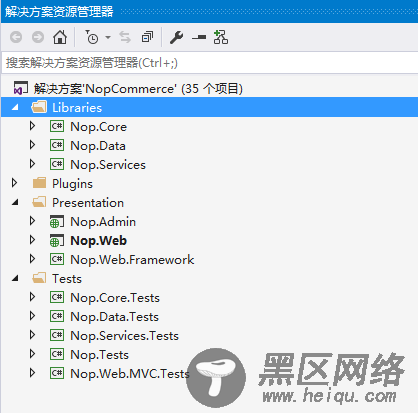The image size is (418, 413).
Task: Select the Nop.Core.Tests project
Action: pos(115,298)
